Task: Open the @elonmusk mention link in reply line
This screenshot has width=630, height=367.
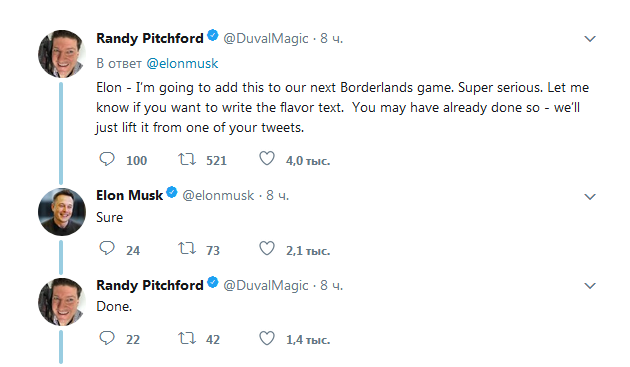Action: click(182, 64)
